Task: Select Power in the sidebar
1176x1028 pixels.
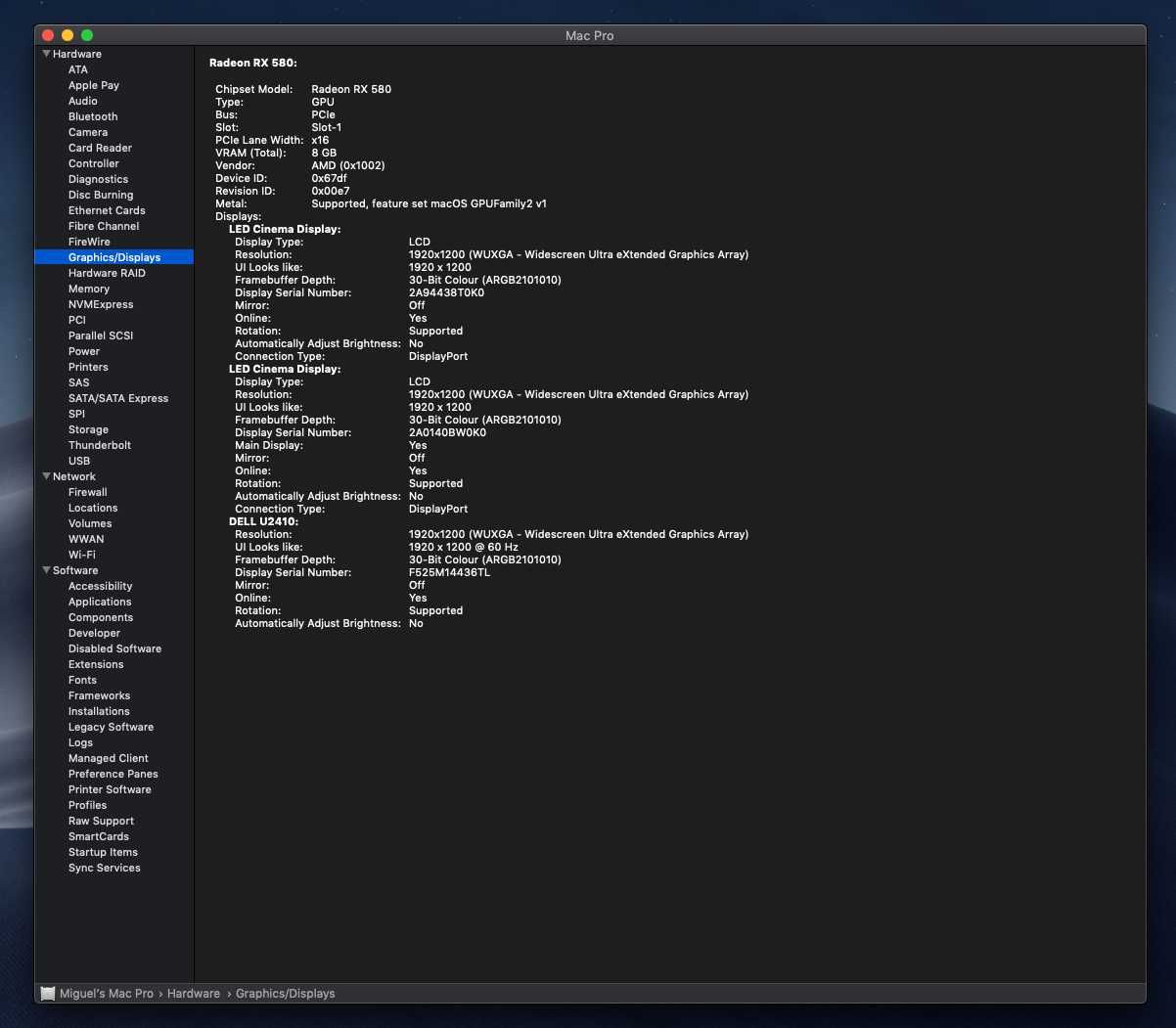Action: [x=84, y=351]
